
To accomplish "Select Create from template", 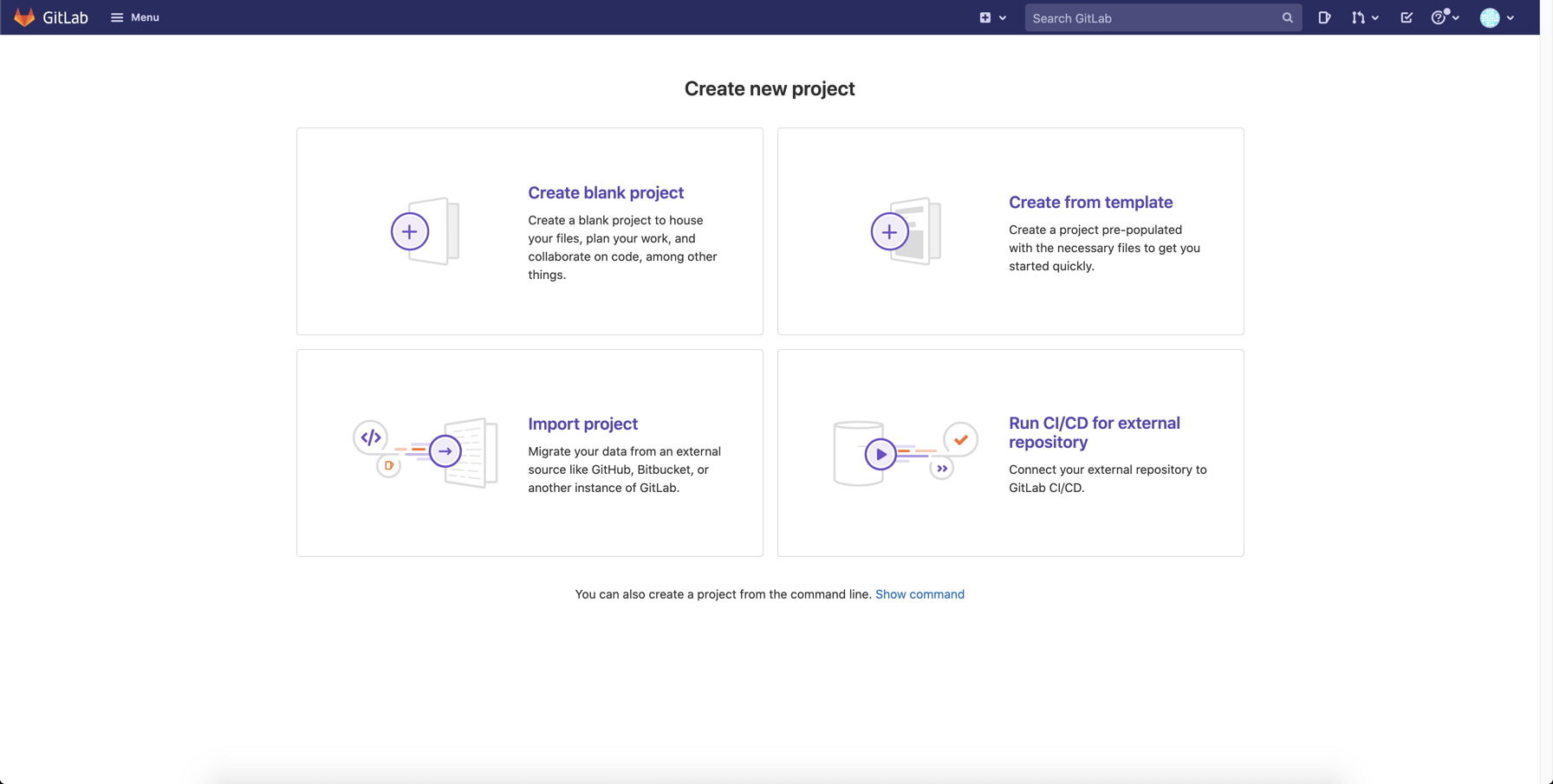I will click(x=1090, y=202).
